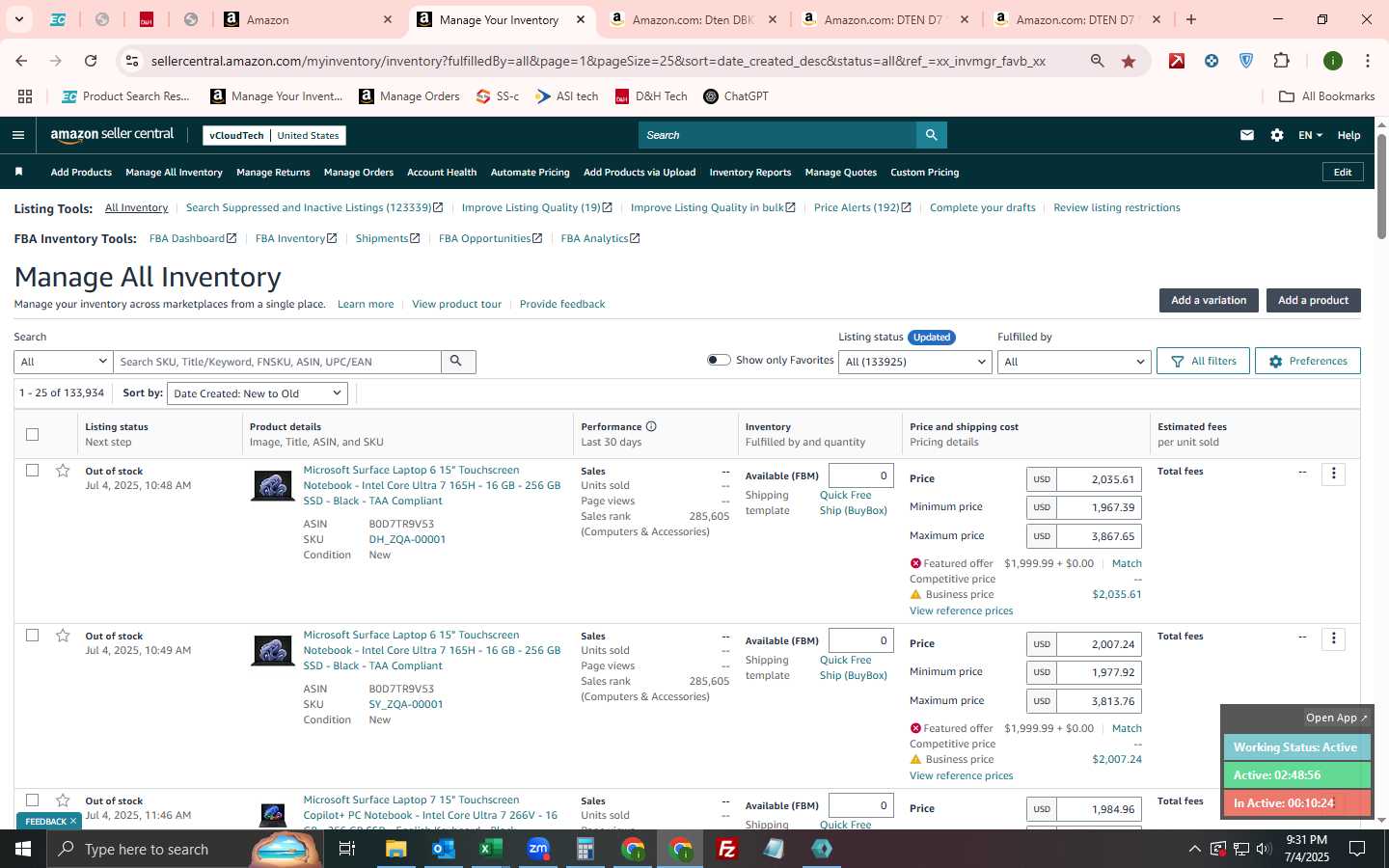Screen dimensions: 1389x868
Task: Open the Chrome tab search dropdown arrow
Action: (18, 19)
